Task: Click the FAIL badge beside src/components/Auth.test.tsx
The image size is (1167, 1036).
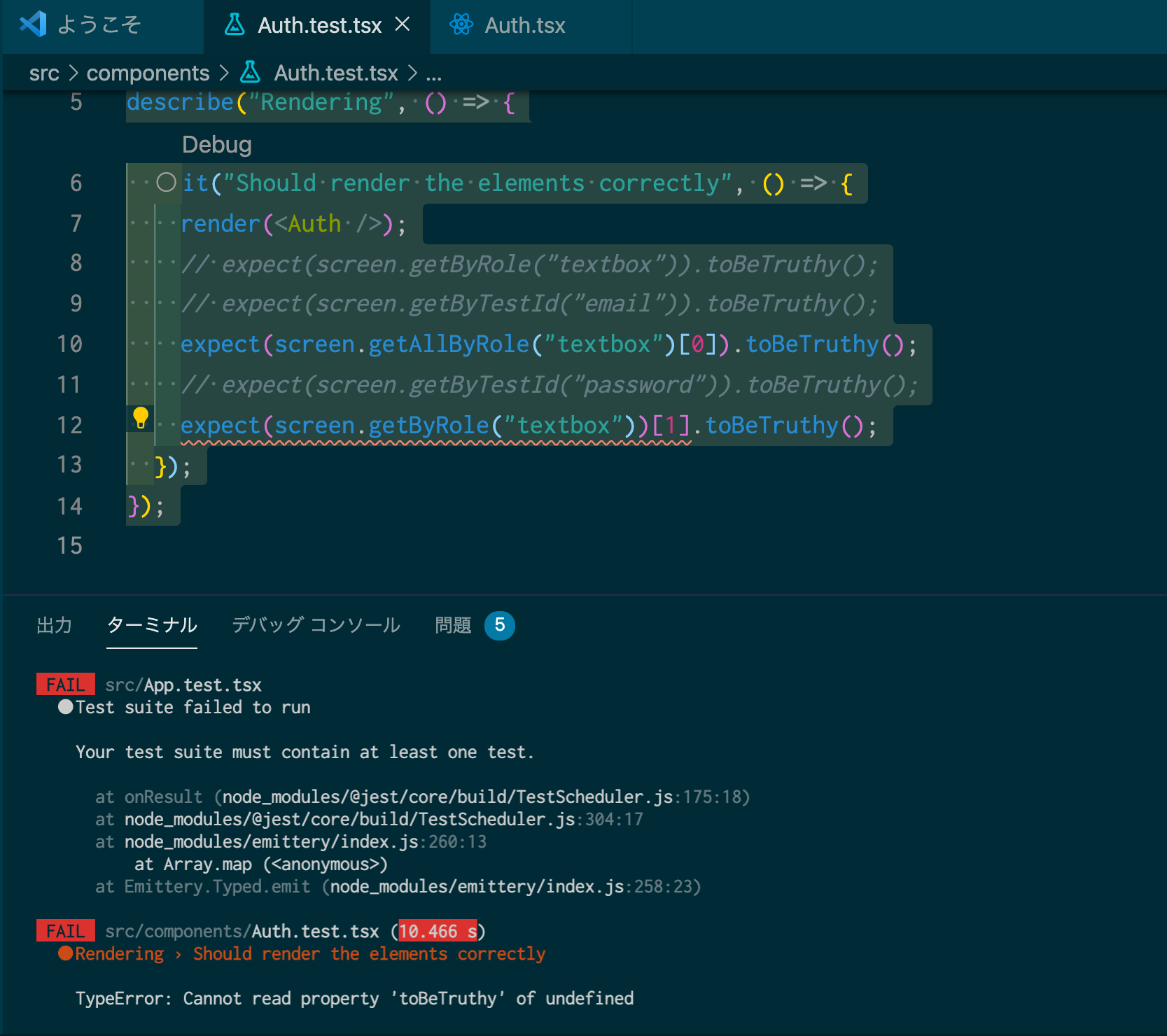Action: (x=66, y=931)
